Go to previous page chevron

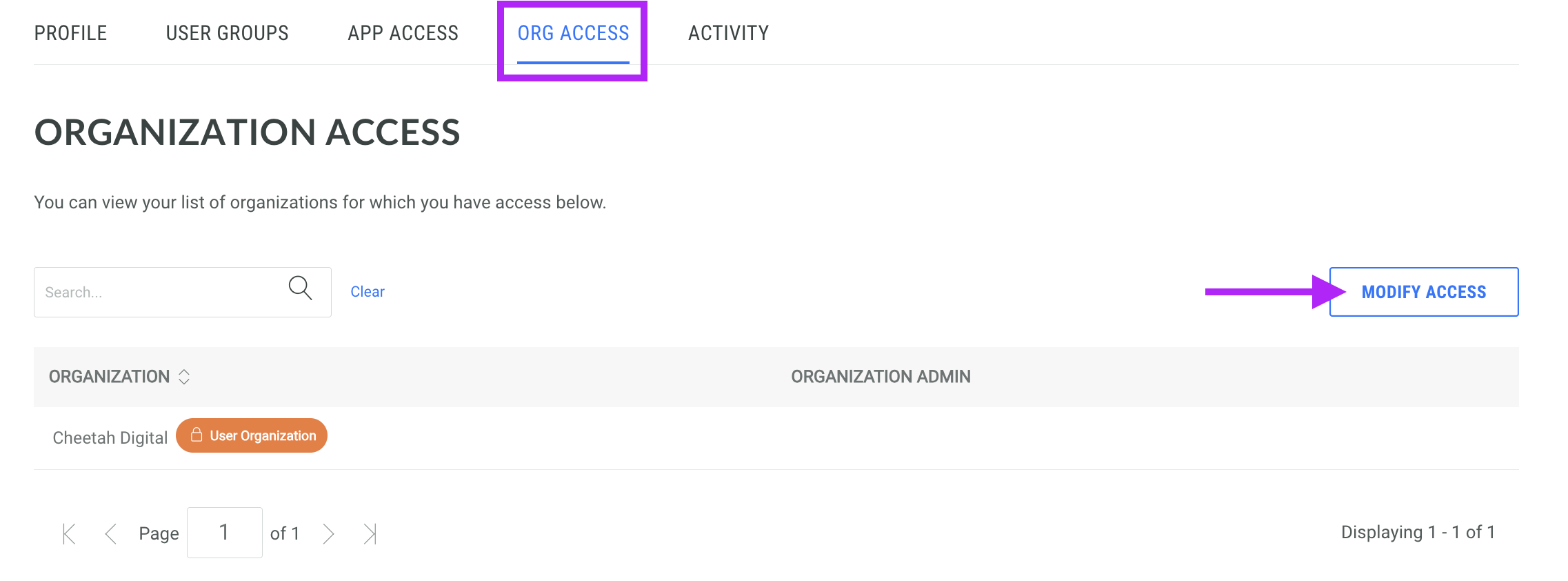click(110, 533)
